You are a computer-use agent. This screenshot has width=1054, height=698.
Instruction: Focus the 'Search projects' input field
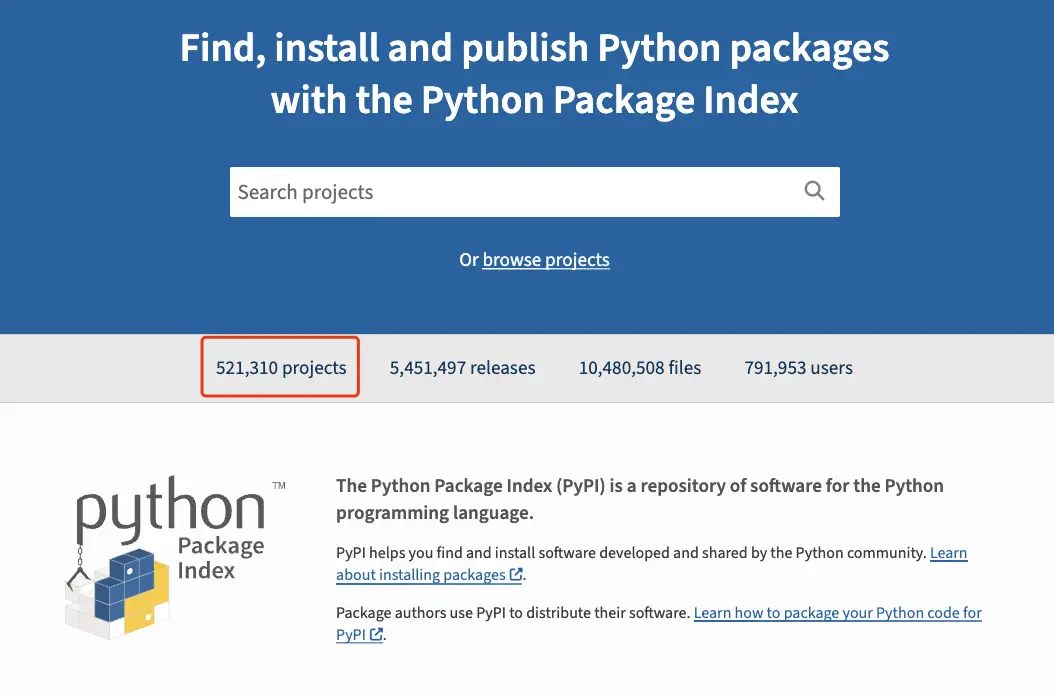click(x=510, y=192)
